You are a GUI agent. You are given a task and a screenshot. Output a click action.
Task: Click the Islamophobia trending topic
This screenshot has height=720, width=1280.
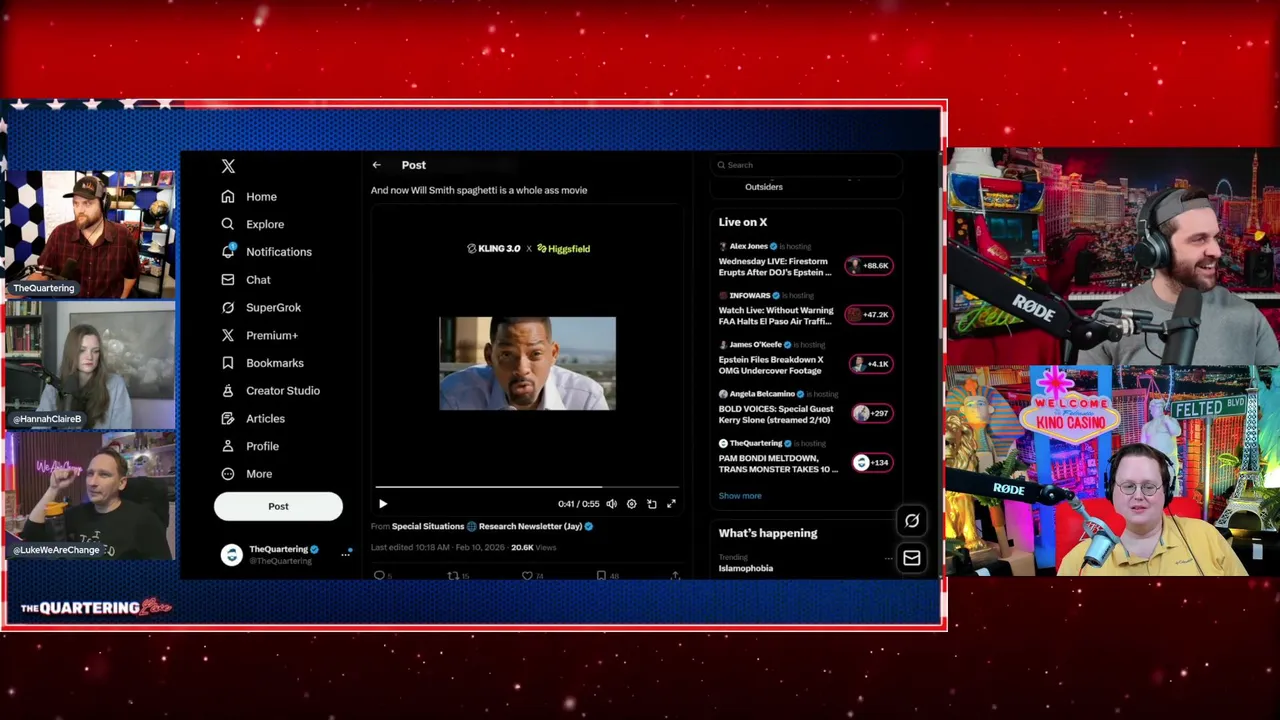click(745, 568)
